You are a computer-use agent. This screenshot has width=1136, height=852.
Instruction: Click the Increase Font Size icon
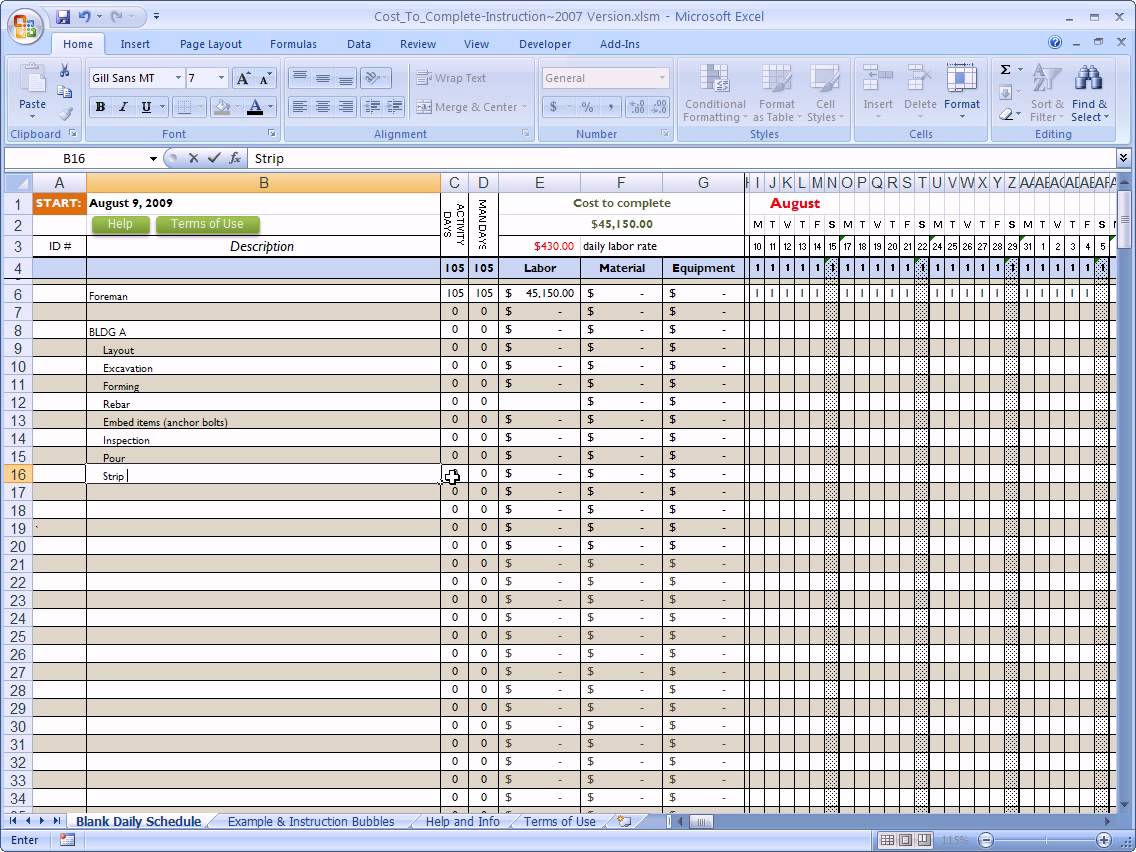click(244, 78)
